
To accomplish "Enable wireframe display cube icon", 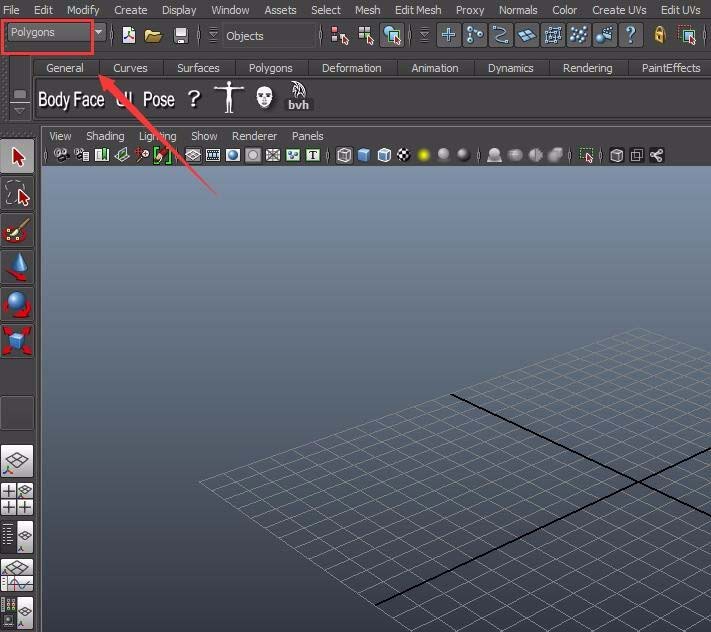I will [344, 155].
